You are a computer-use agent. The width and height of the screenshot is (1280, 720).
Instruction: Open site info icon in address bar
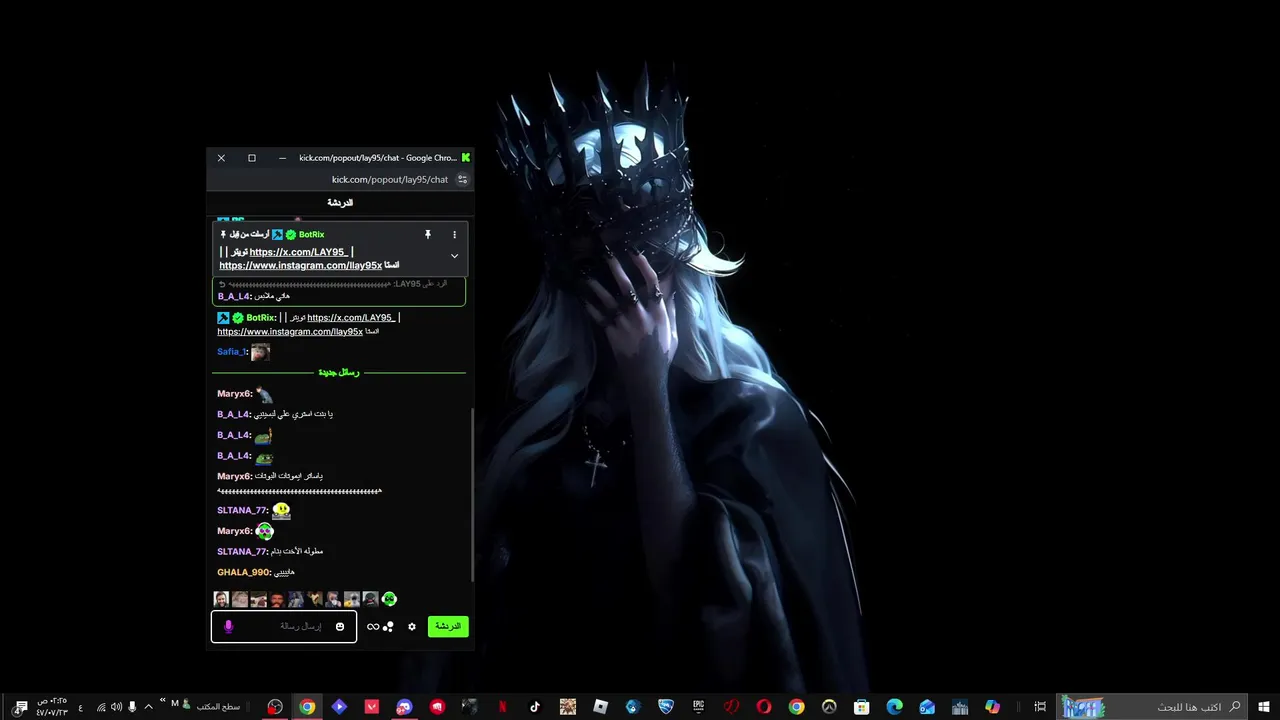pos(462,180)
